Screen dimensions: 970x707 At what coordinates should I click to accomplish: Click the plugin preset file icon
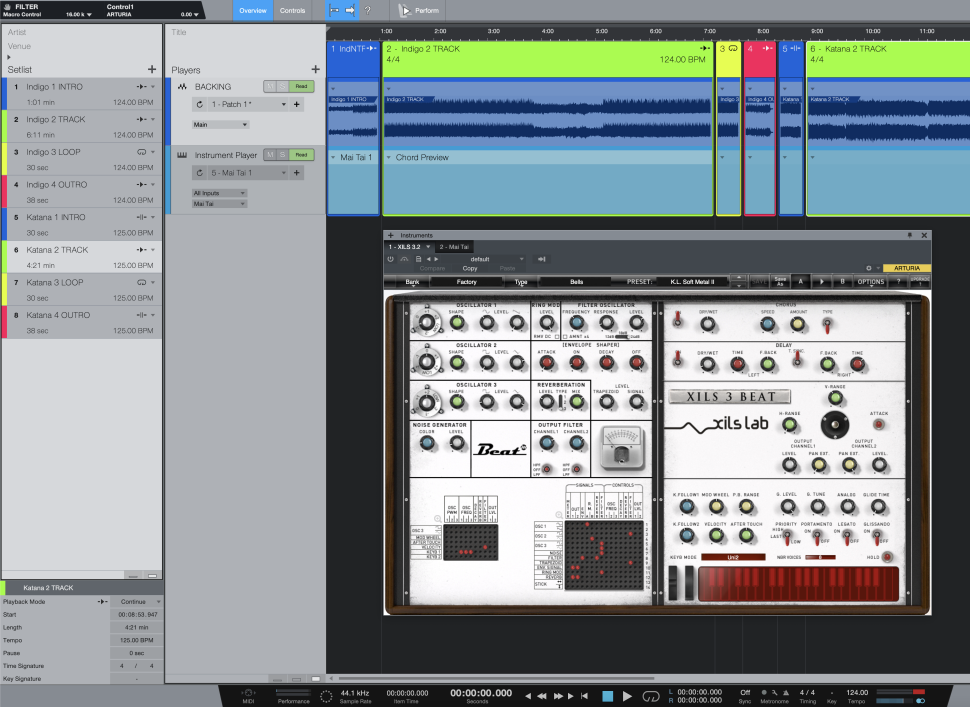click(x=418, y=259)
